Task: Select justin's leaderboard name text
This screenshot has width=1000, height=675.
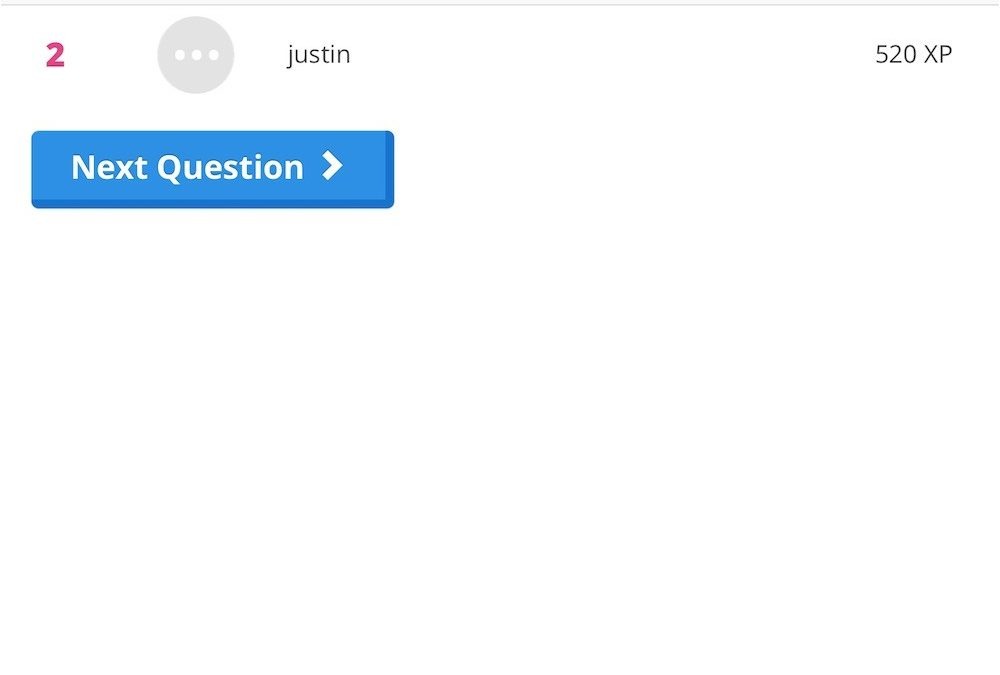Action: (319, 54)
